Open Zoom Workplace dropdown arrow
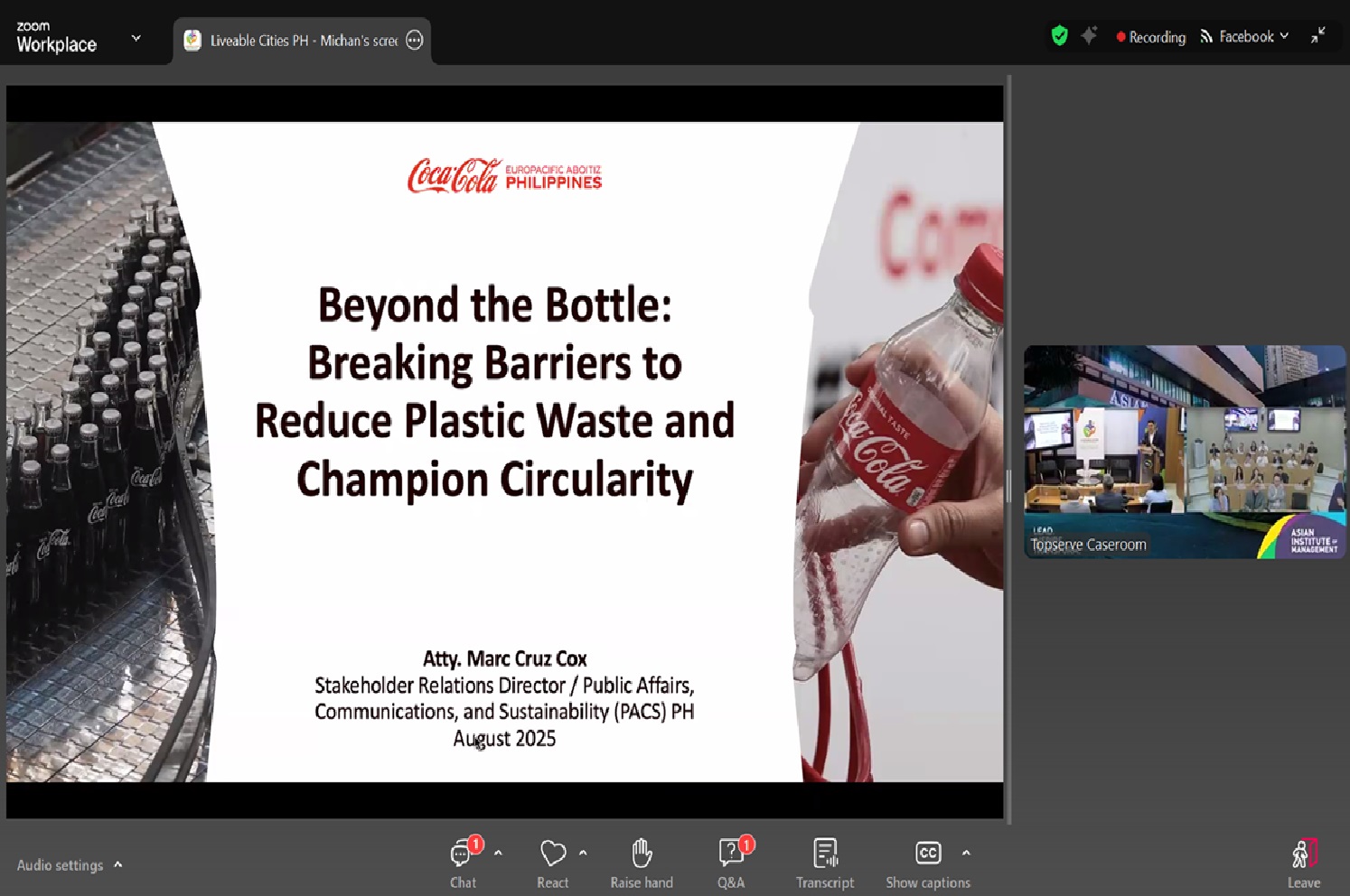This screenshot has height=896, width=1350. pyautogui.click(x=136, y=38)
